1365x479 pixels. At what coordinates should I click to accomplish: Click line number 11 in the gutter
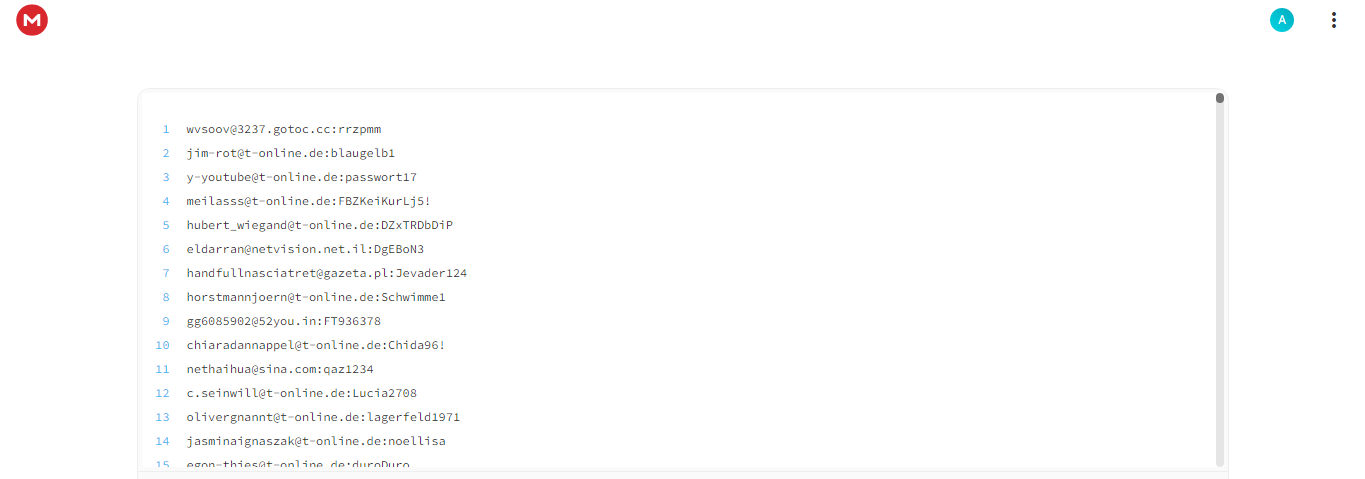click(163, 369)
